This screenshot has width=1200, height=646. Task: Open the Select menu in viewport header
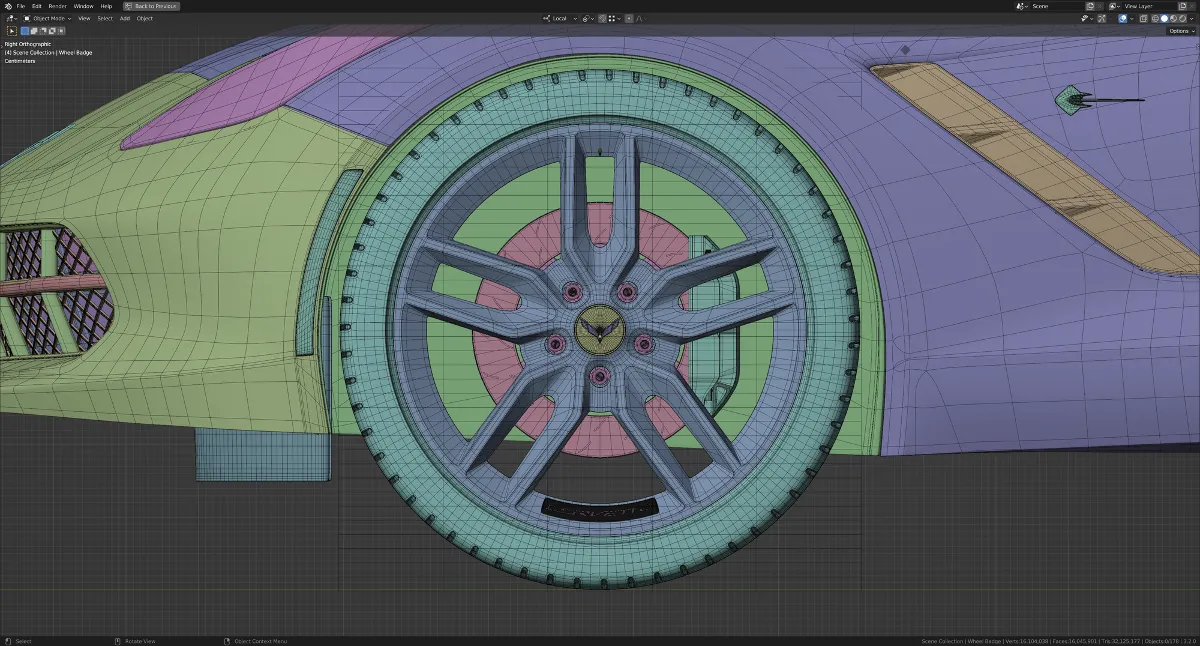(105, 18)
